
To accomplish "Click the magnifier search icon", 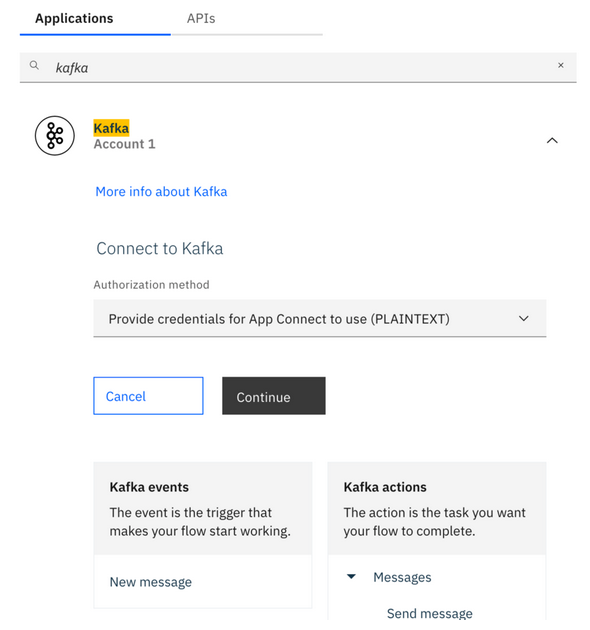I will click(34, 65).
